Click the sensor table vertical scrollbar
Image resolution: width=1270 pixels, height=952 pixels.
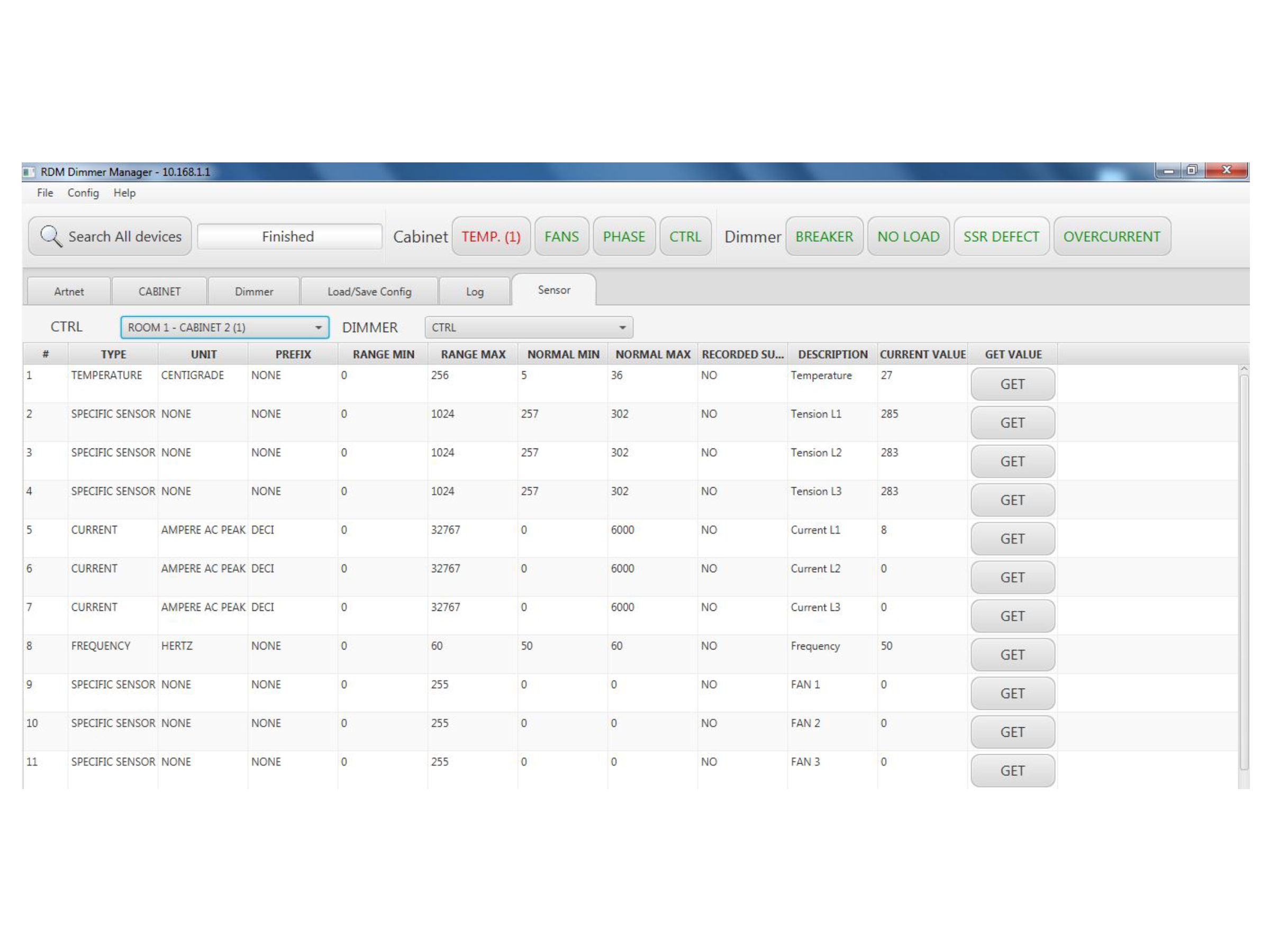[1244, 573]
